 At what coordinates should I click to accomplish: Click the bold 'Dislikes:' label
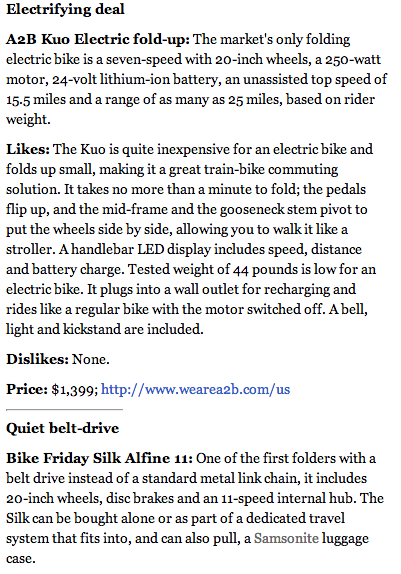(37, 359)
